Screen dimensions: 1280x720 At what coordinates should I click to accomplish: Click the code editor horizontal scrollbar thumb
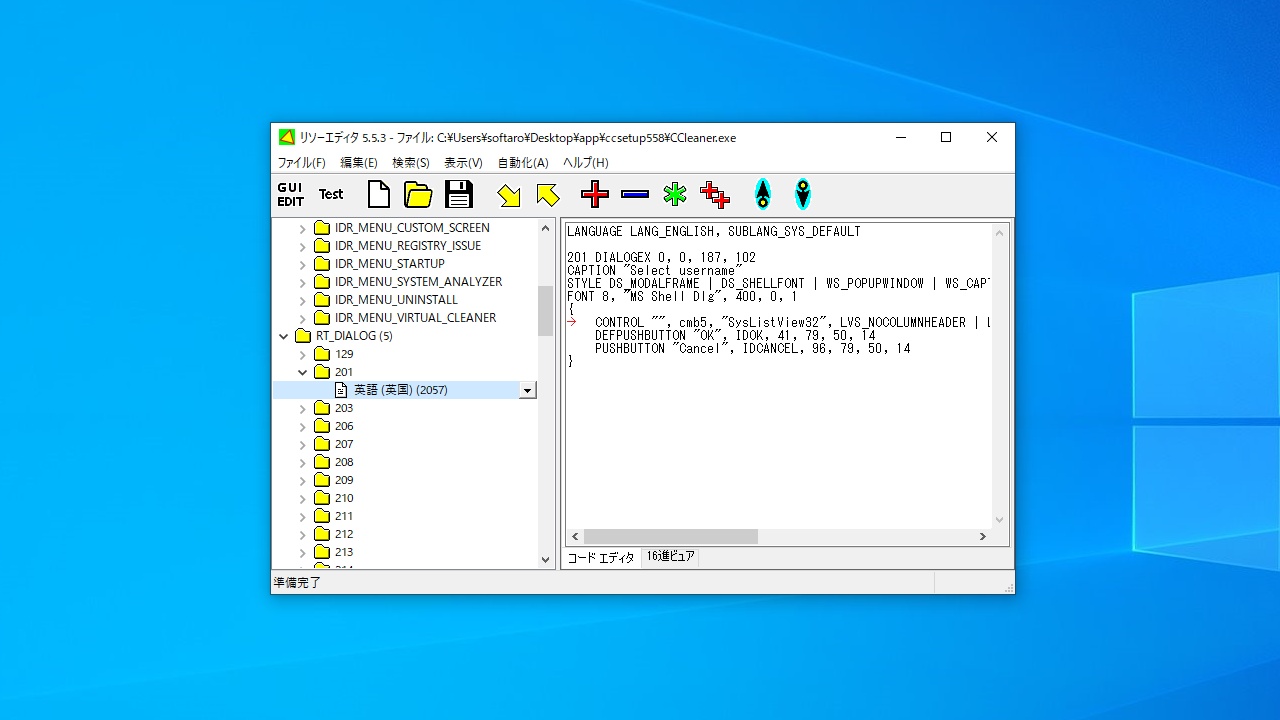(x=670, y=537)
